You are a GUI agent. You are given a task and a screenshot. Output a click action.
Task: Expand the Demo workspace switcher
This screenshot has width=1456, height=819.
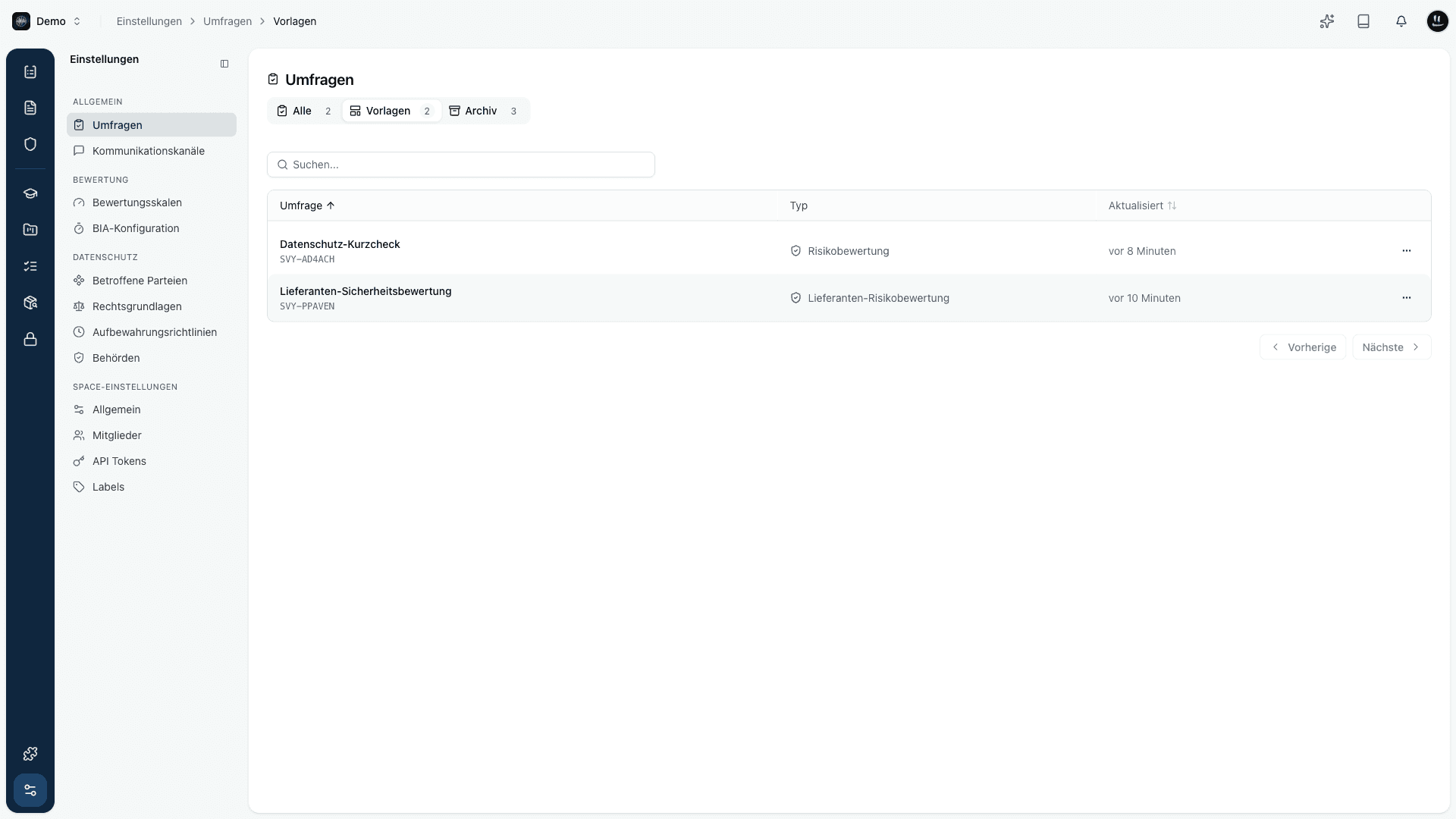tap(47, 21)
